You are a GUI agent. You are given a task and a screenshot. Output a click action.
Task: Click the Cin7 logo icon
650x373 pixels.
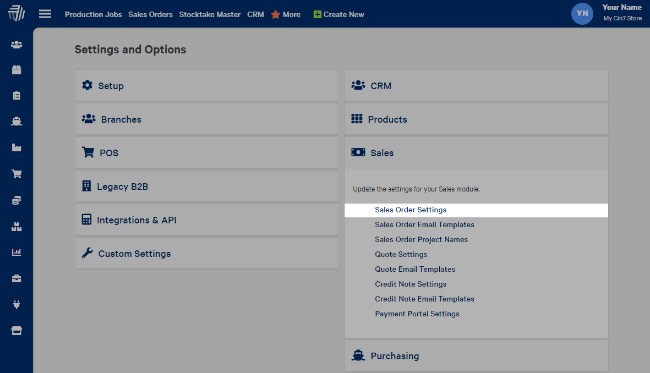tap(16, 13)
